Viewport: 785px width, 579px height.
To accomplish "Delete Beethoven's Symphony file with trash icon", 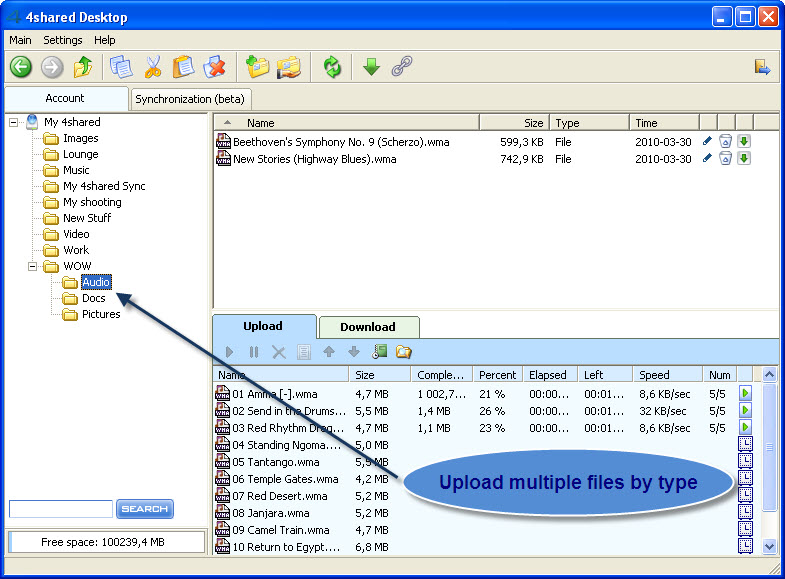I will [x=725, y=142].
